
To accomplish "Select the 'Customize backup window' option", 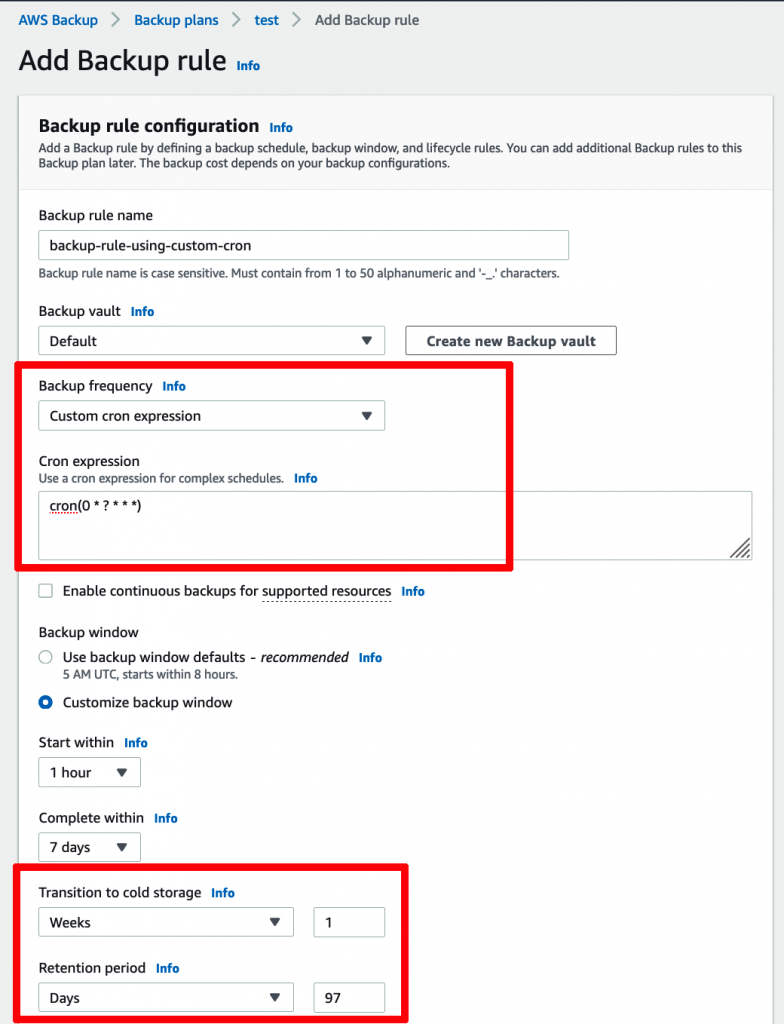I will click(45, 702).
